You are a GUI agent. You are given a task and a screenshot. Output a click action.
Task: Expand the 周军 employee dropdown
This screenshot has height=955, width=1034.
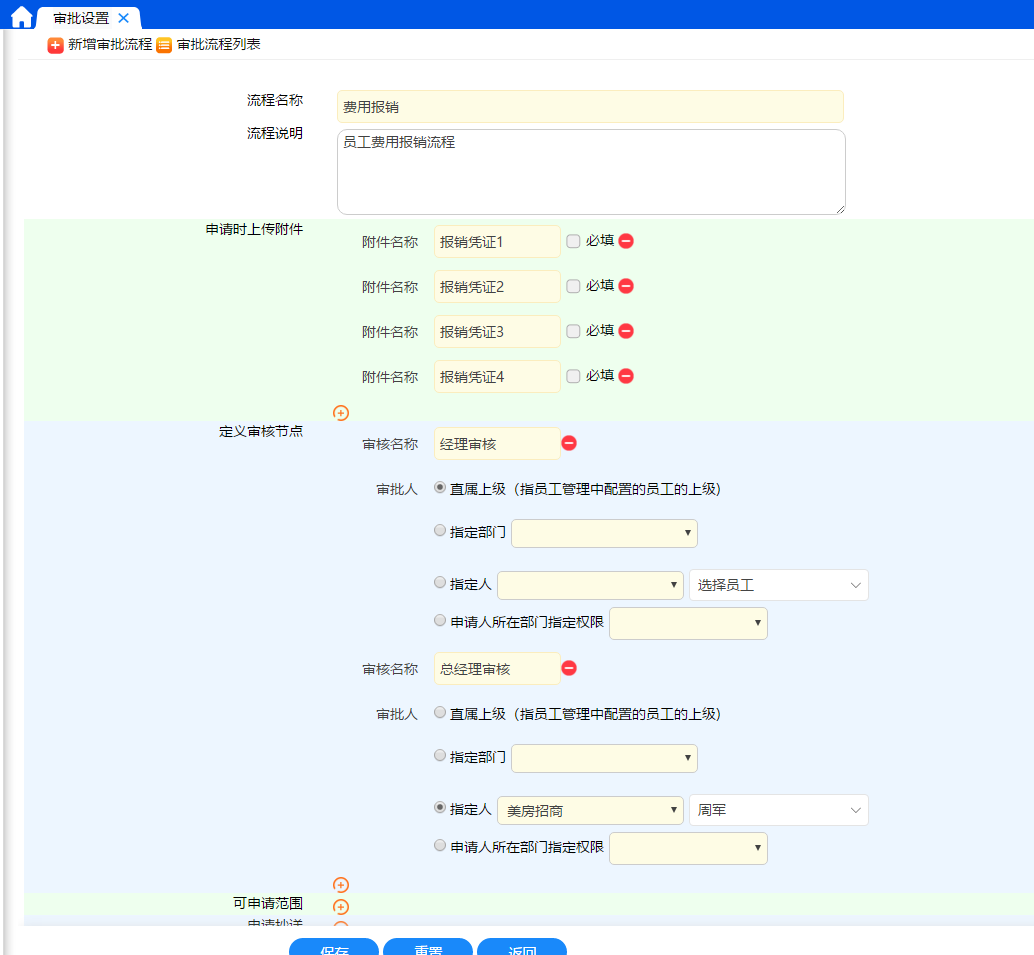778,810
